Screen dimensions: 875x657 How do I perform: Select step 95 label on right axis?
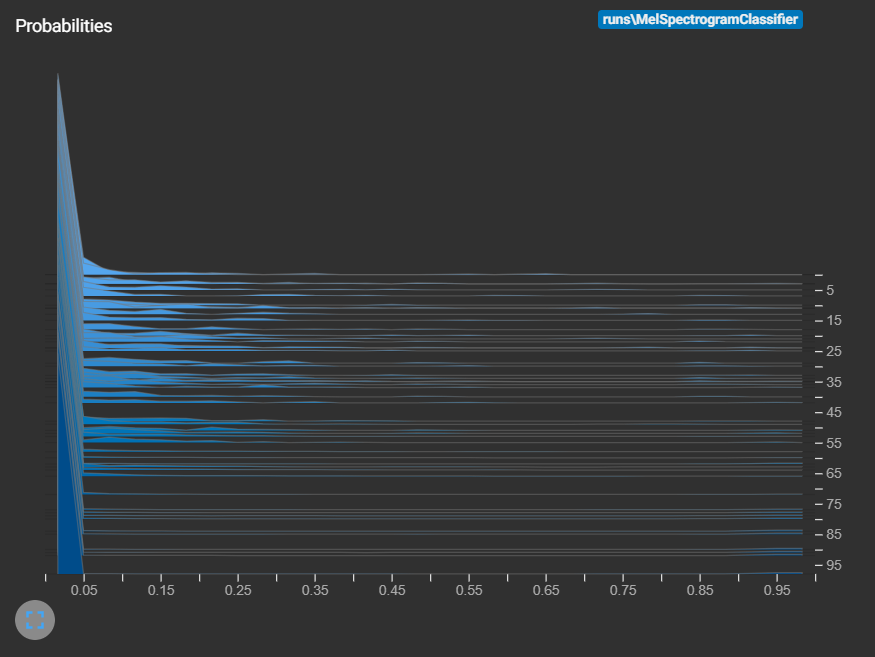pyautogui.click(x=833, y=565)
